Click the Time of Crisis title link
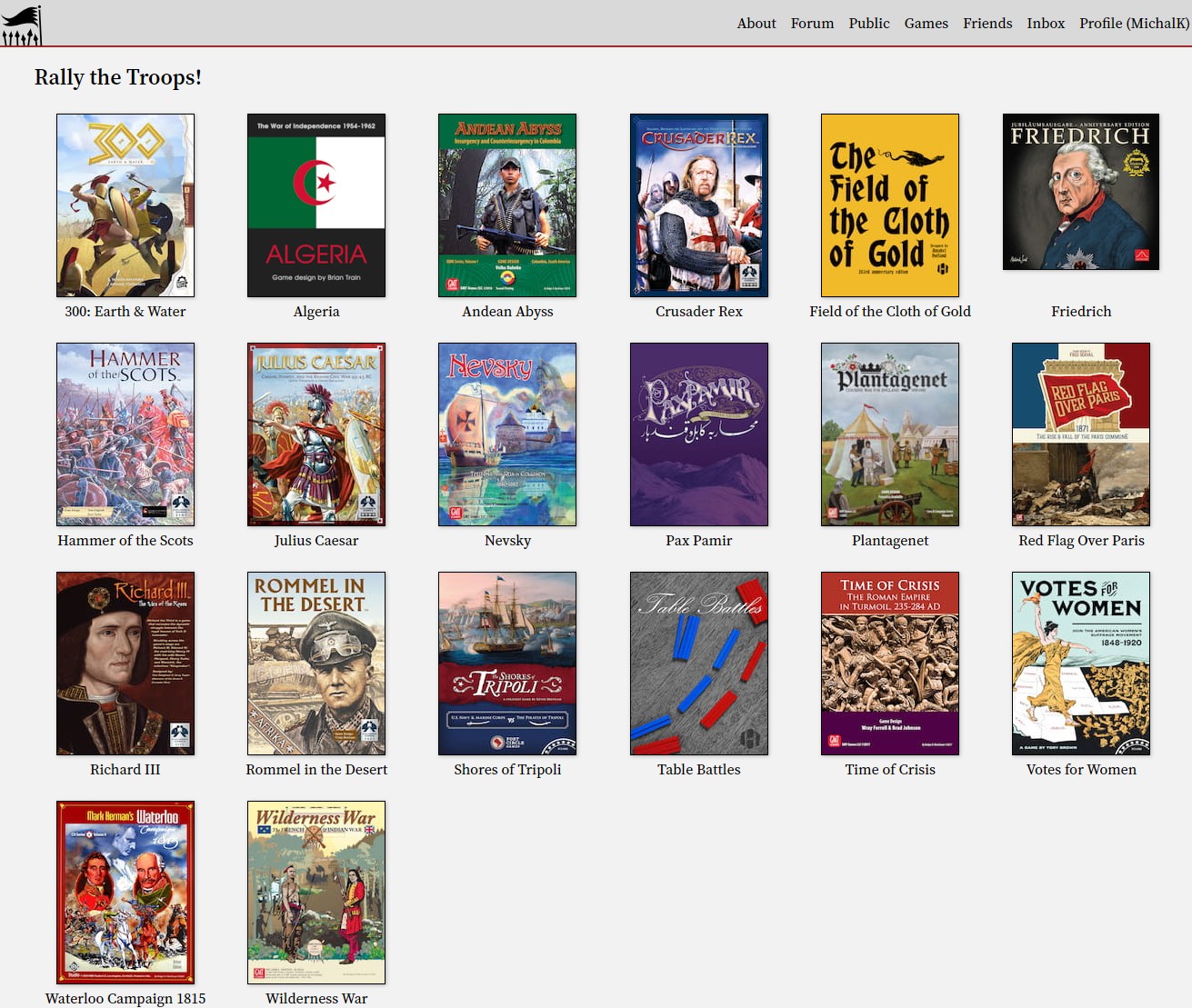Image resolution: width=1192 pixels, height=1008 pixels. click(889, 770)
